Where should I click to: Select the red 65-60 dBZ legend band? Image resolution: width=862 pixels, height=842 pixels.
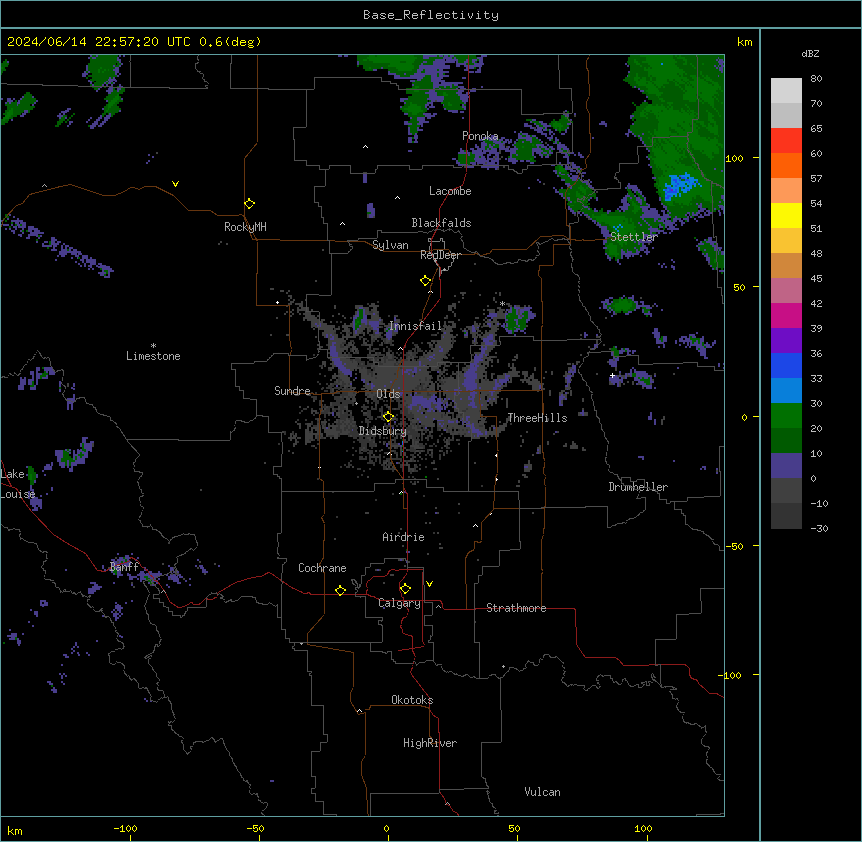tap(786, 141)
